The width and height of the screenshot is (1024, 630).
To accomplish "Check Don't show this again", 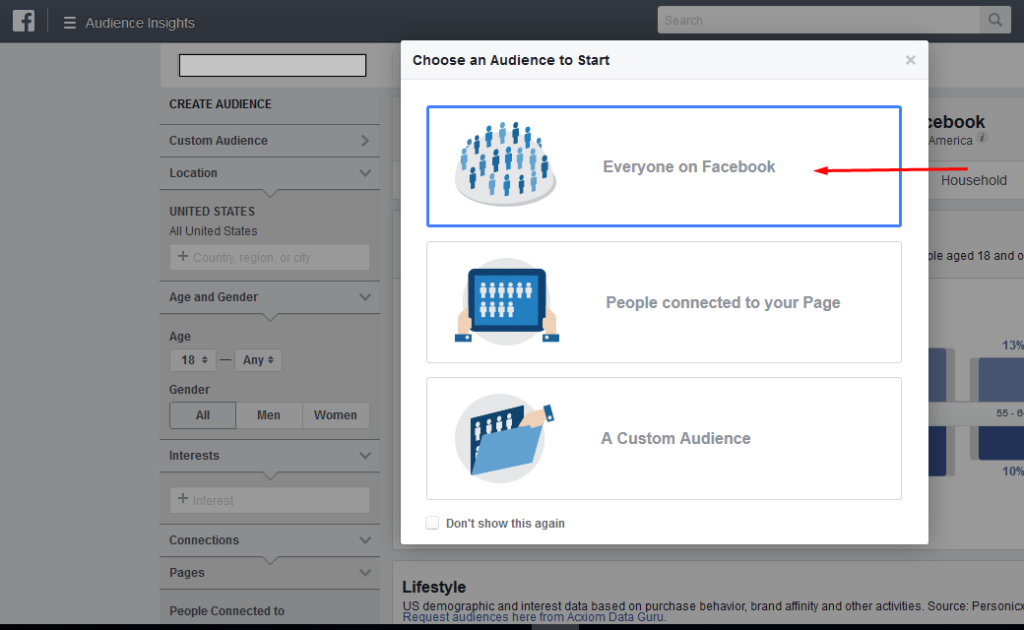I will [432, 523].
